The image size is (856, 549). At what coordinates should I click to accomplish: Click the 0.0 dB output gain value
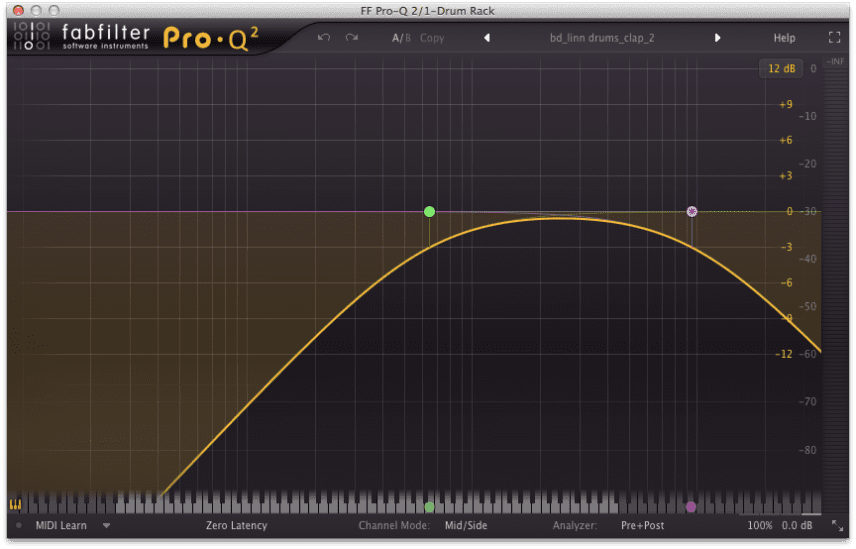tap(797, 526)
